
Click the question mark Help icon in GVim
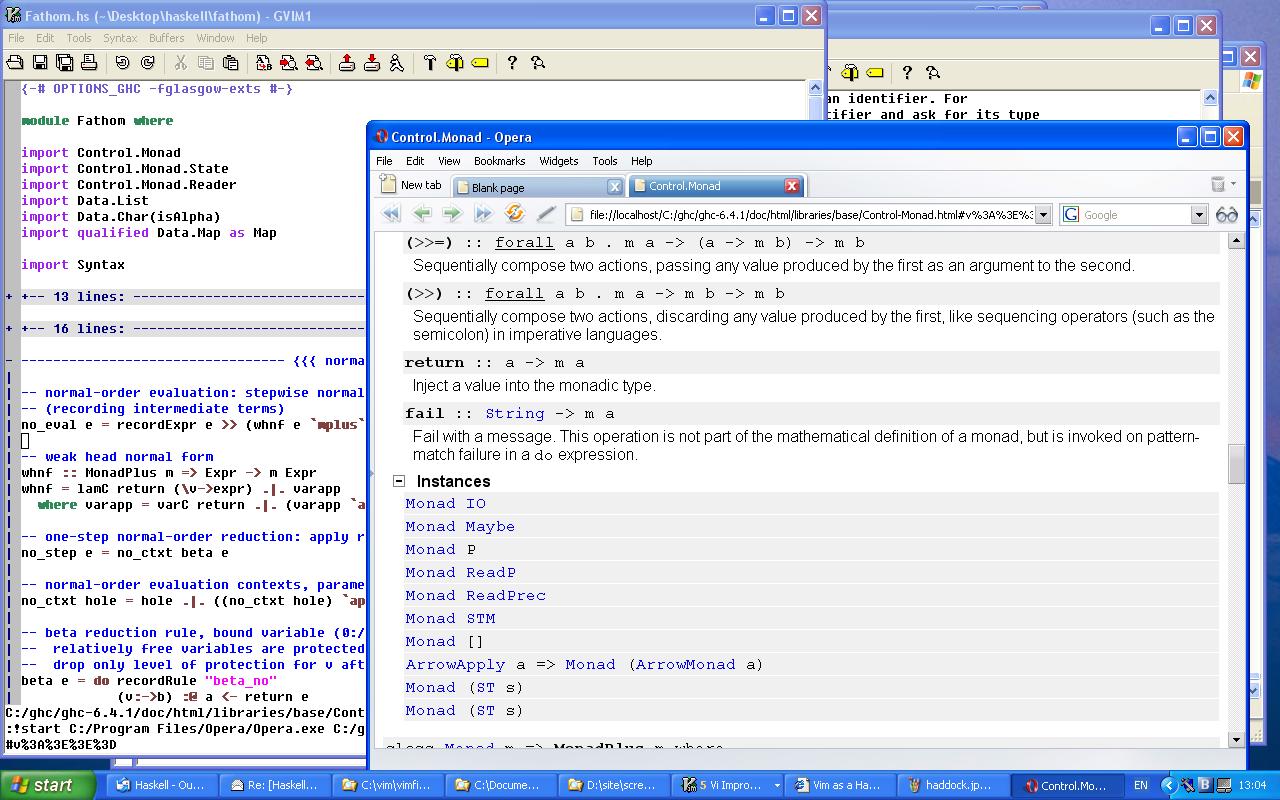(x=512, y=63)
